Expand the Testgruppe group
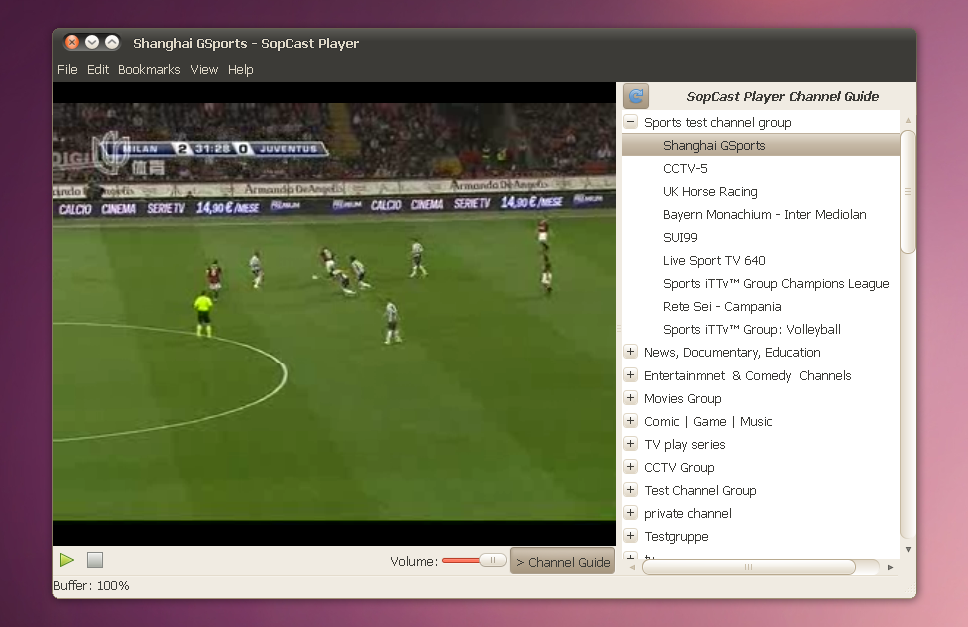The width and height of the screenshot is (968, 627). [630, 536]
